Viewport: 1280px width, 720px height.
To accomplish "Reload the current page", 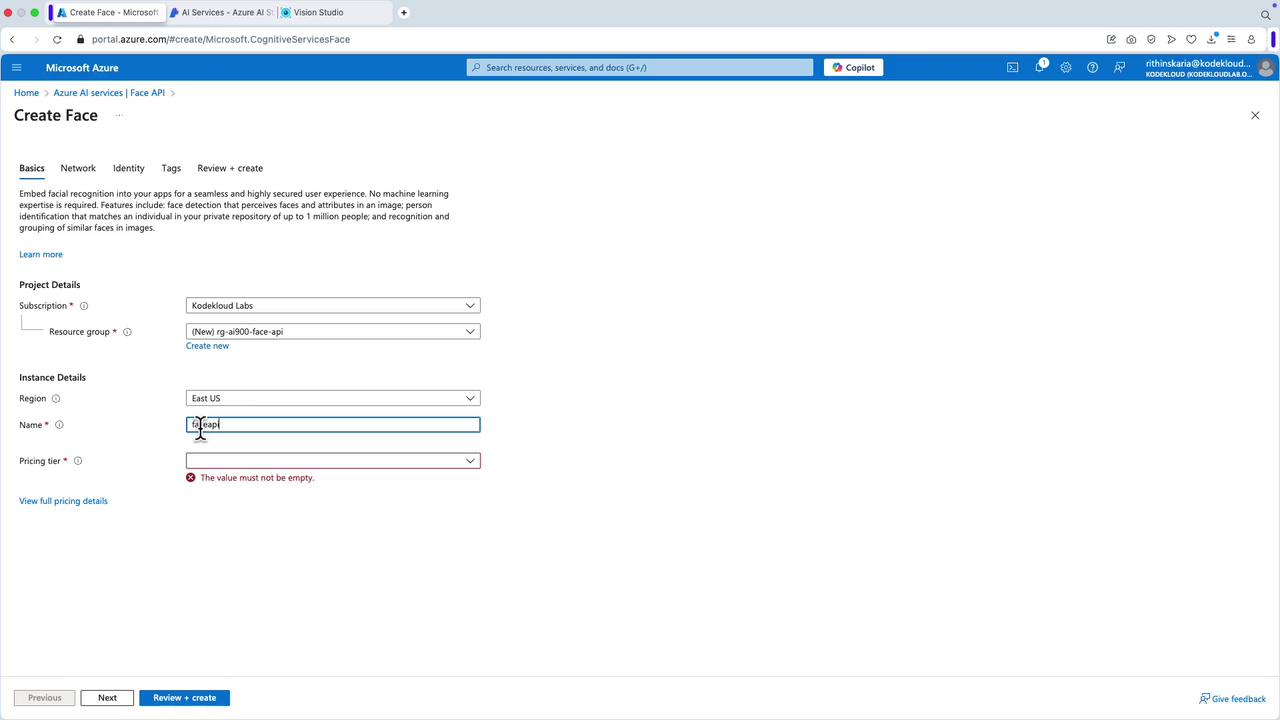I will point(57,39).
